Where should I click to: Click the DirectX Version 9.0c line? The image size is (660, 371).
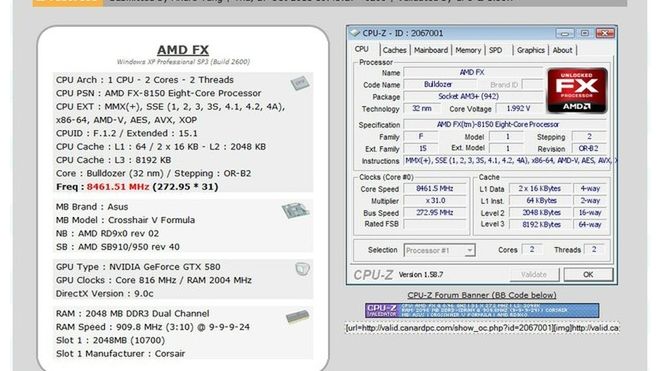105,294
